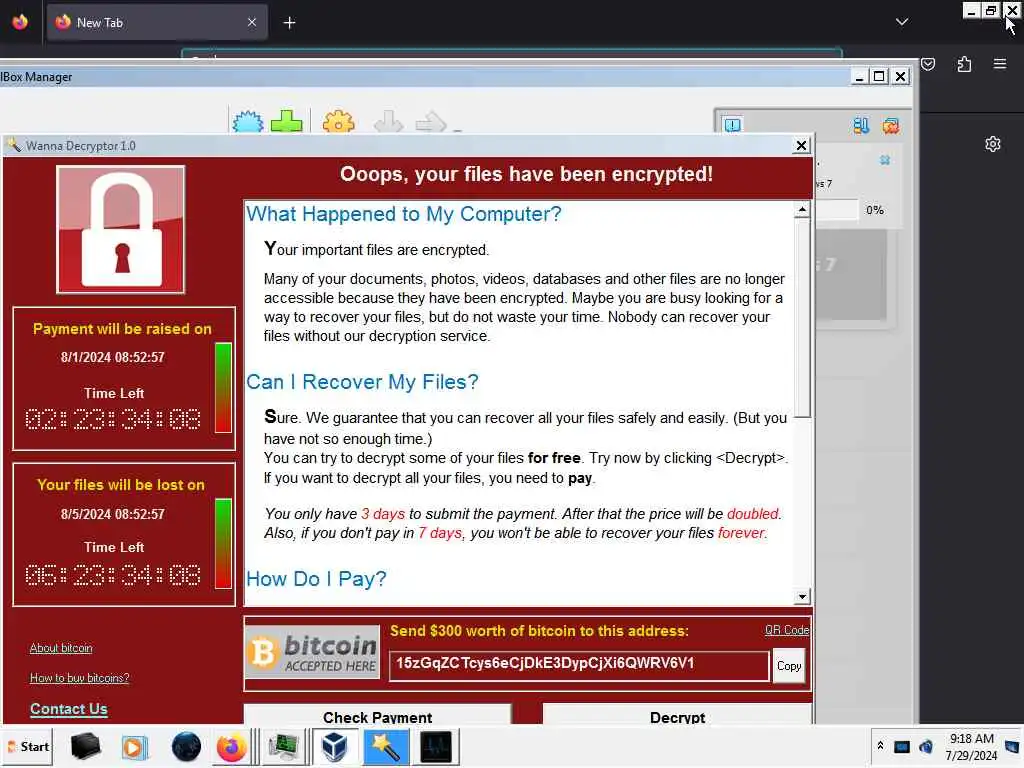Open the computer monitor taskbar icon

283,747
